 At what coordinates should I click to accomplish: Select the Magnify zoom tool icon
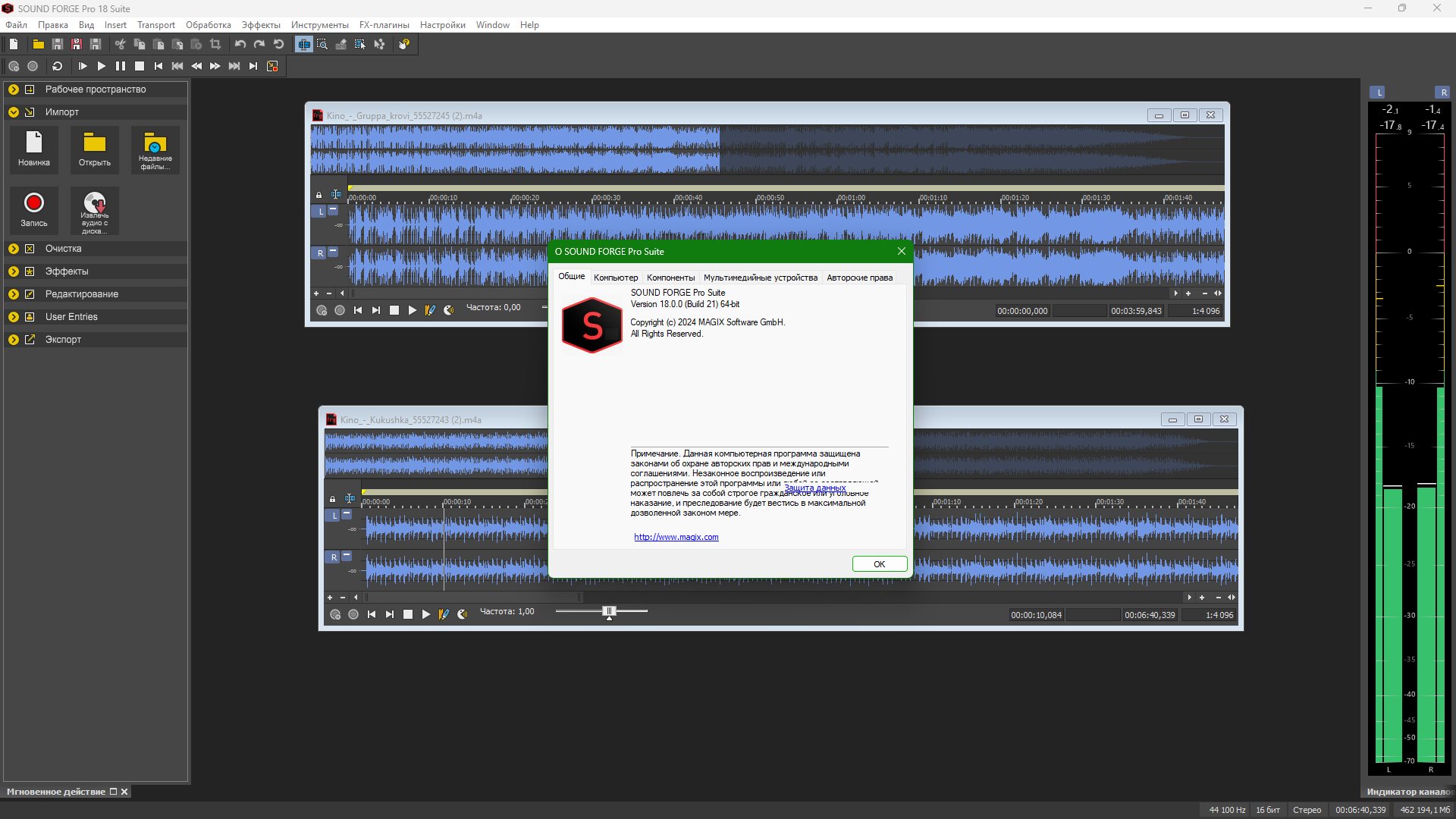click(x=322, y=45)
